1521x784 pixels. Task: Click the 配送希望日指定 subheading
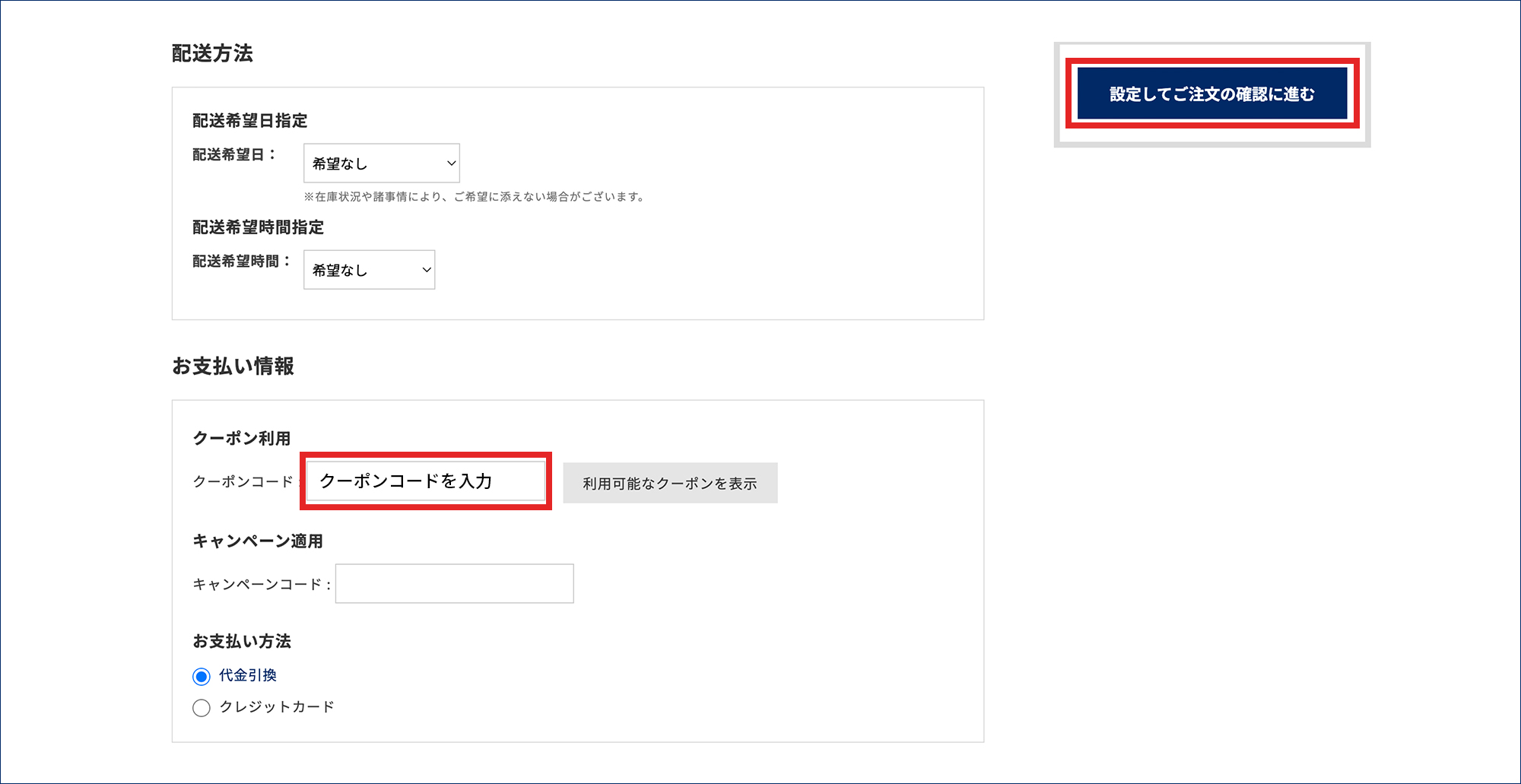click(249, 120)
